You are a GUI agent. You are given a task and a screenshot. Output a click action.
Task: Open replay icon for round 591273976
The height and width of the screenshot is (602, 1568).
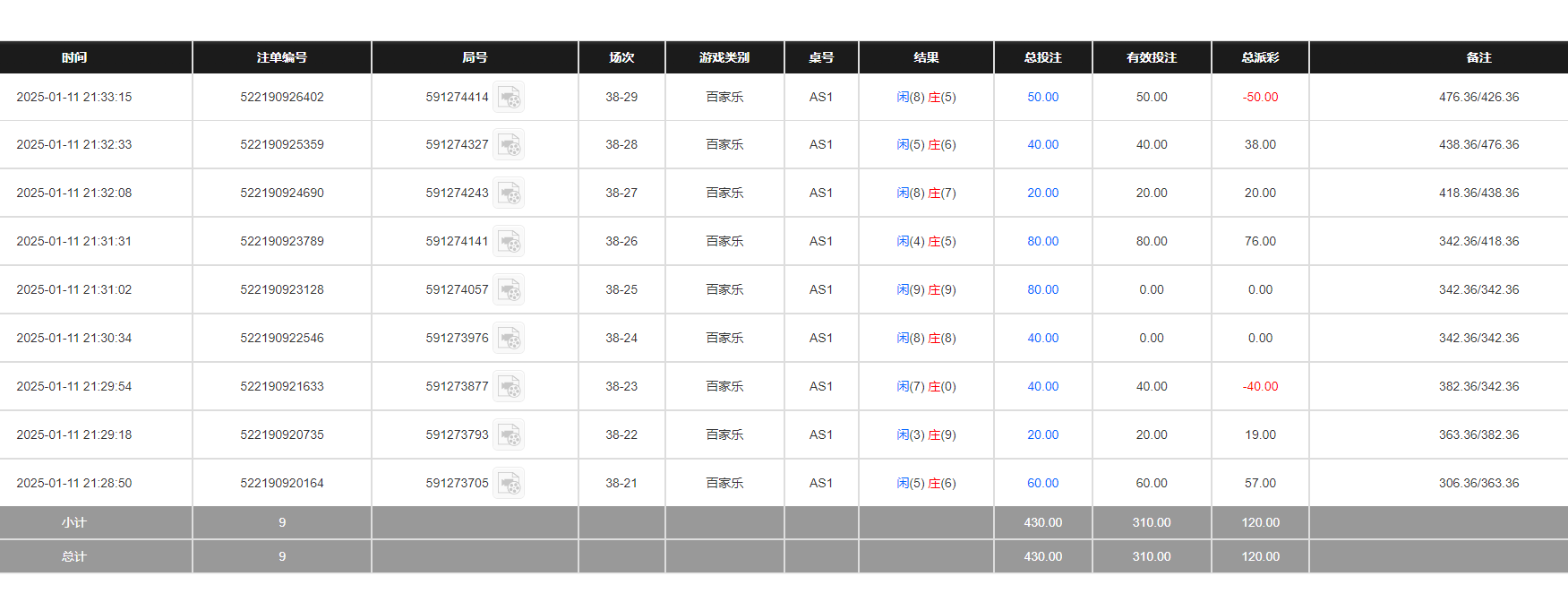pos(509,339)
